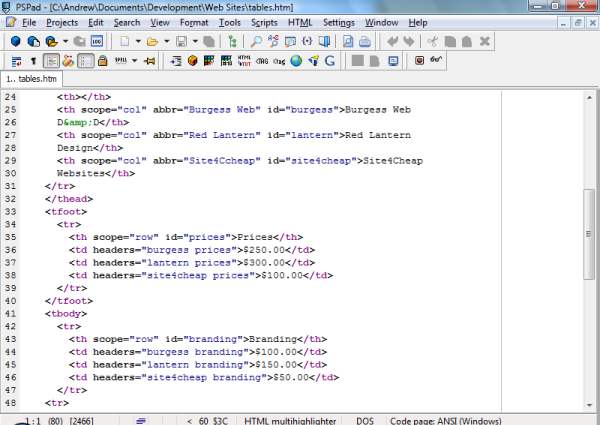Click line number 33 in the gutter

coord(10,212)
